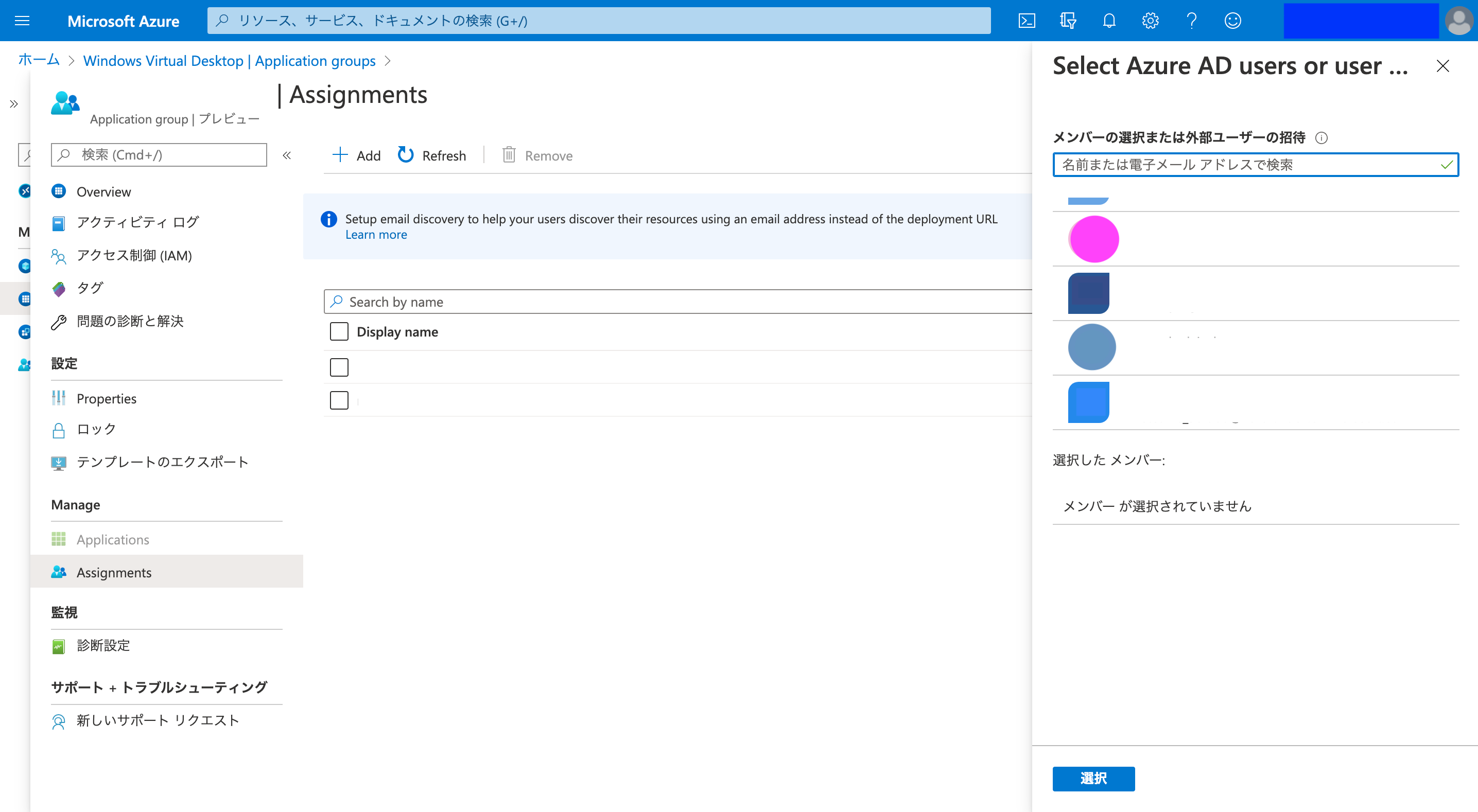Open the notifications bell
The image size is (1478, 812).
click(x=1108, y=21)
